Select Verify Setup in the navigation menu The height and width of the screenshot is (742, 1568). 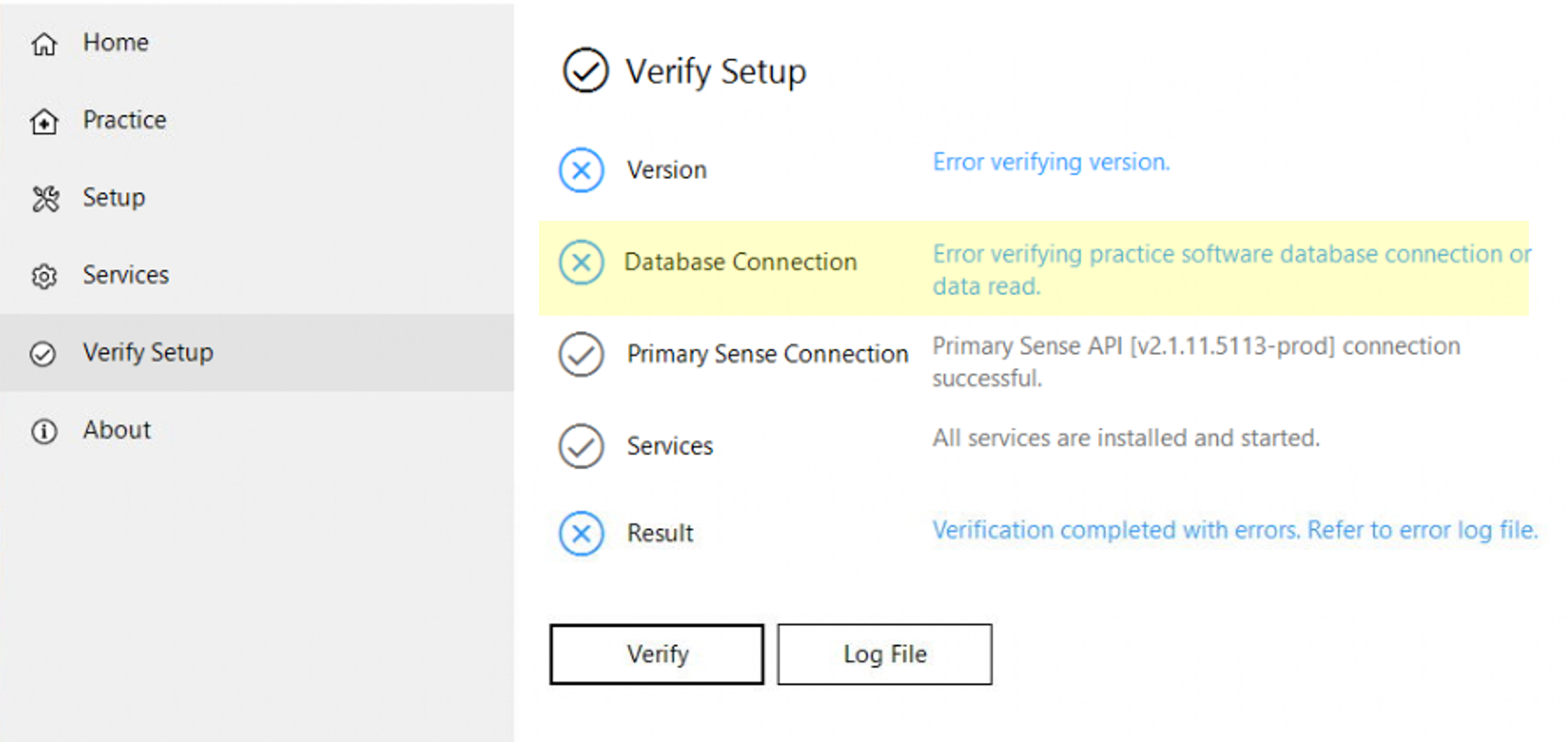pyautogui.click(x=148, y=353)
